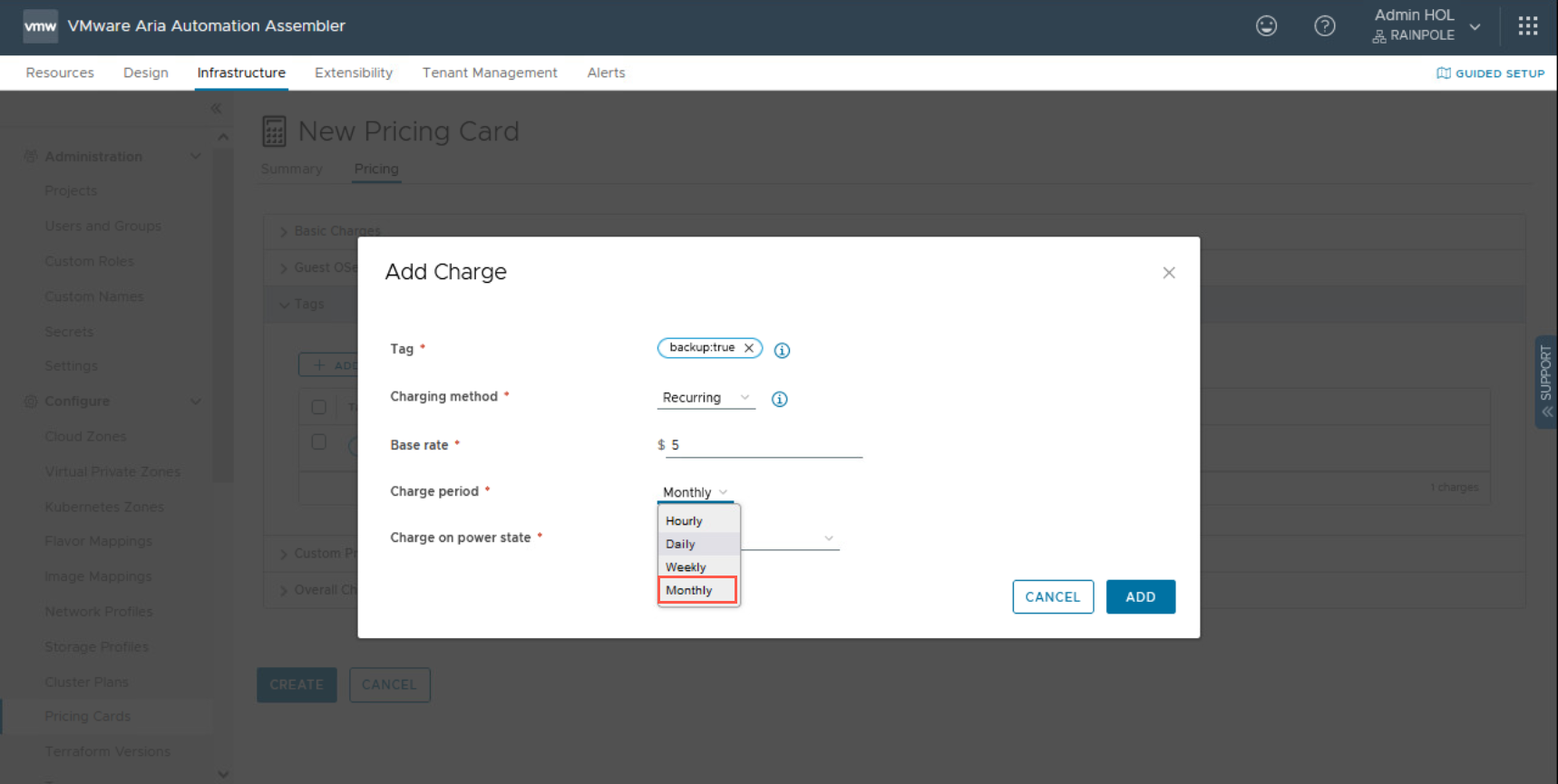Screen dimensions: 1558x784
Task: Open the Admin HOL user menu
Action: tap(1427, 25)
